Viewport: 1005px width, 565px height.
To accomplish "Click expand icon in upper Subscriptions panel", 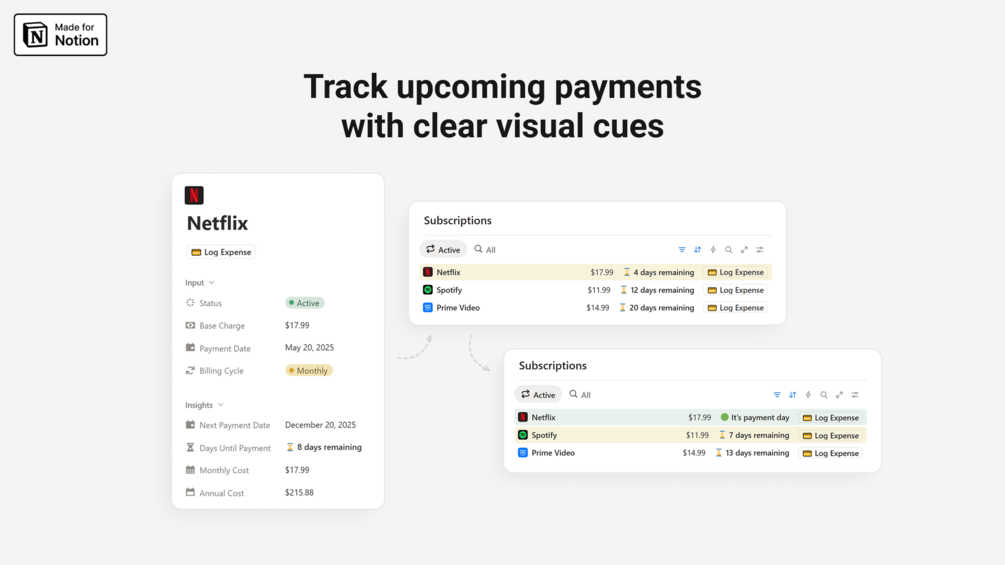I will point(744,250).
